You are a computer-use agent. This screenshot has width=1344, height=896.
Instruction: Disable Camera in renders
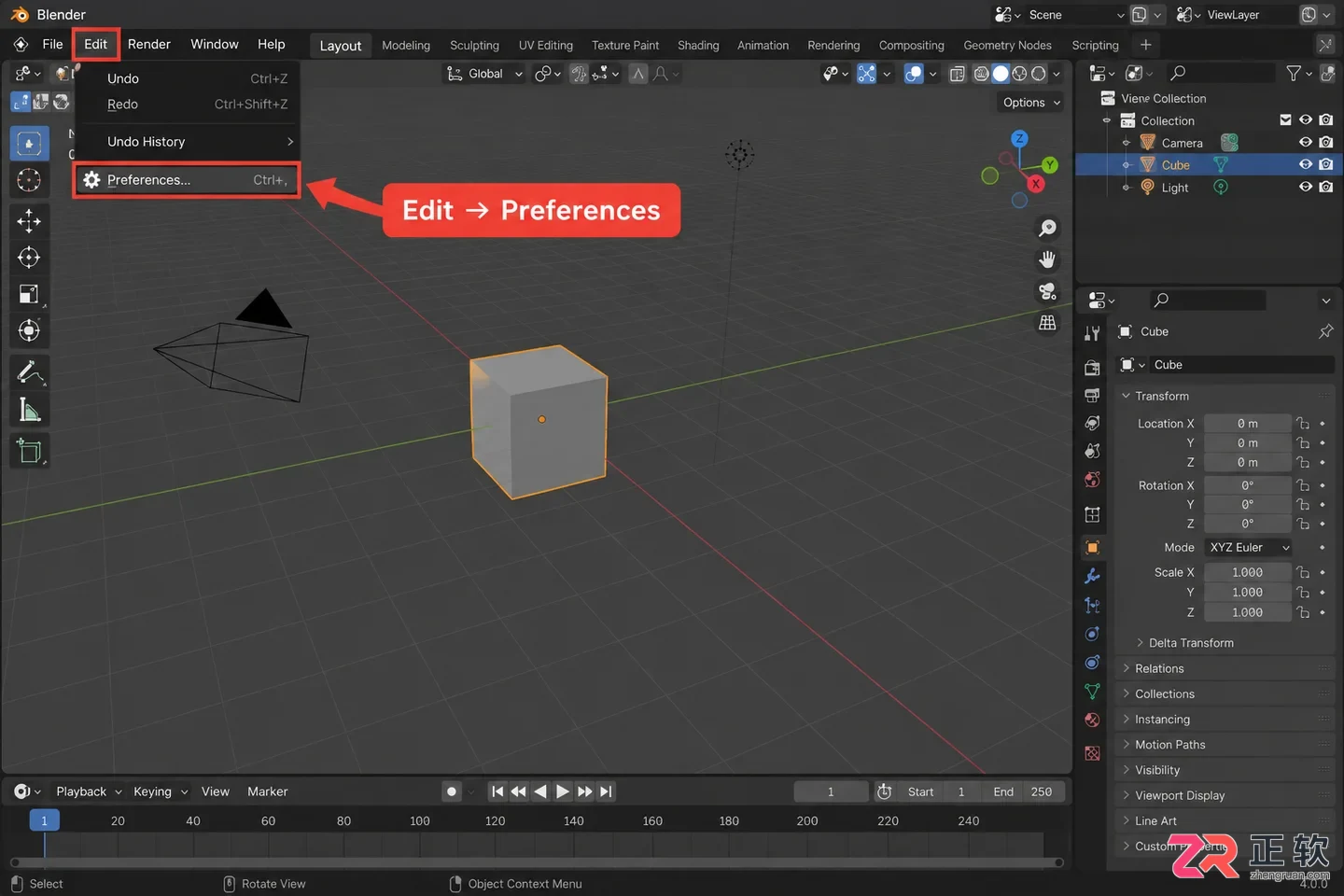coord(1326,142)
